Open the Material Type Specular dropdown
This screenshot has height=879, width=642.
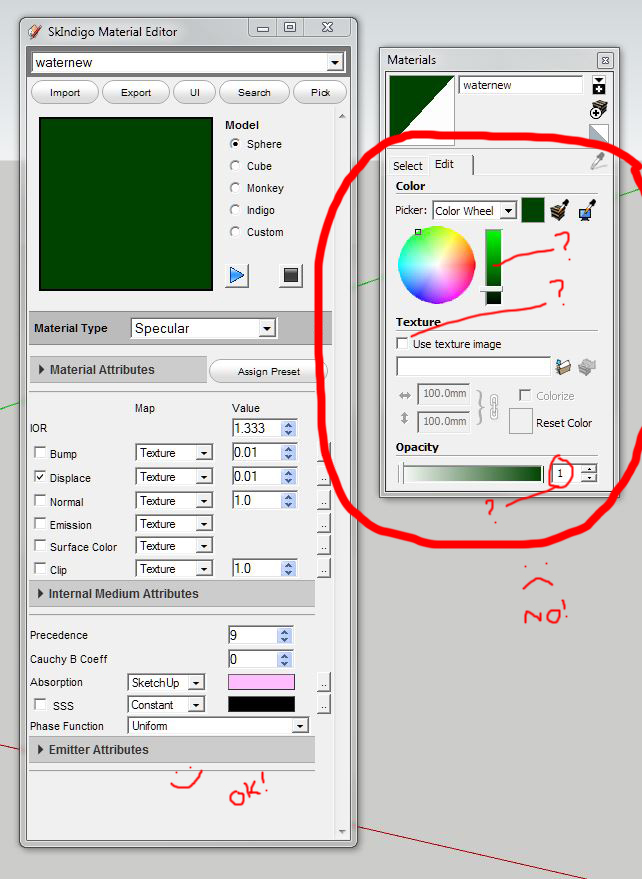(204, 328)
